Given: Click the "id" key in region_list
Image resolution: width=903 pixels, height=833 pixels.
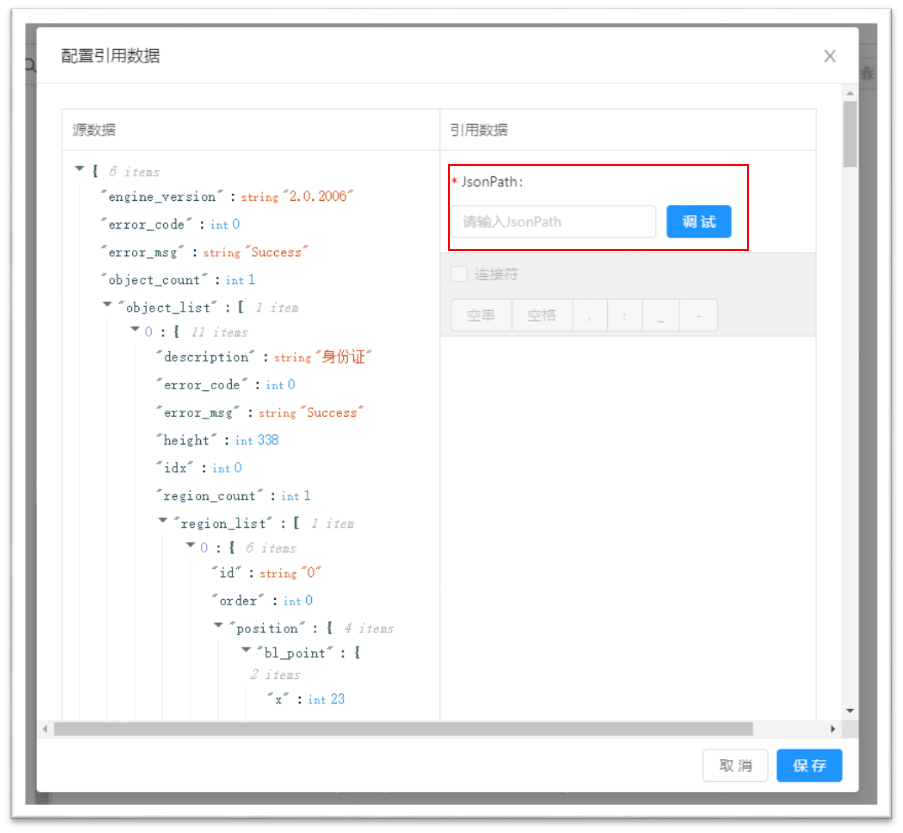Looking at the screenshot, I should [x=226, y=573].
